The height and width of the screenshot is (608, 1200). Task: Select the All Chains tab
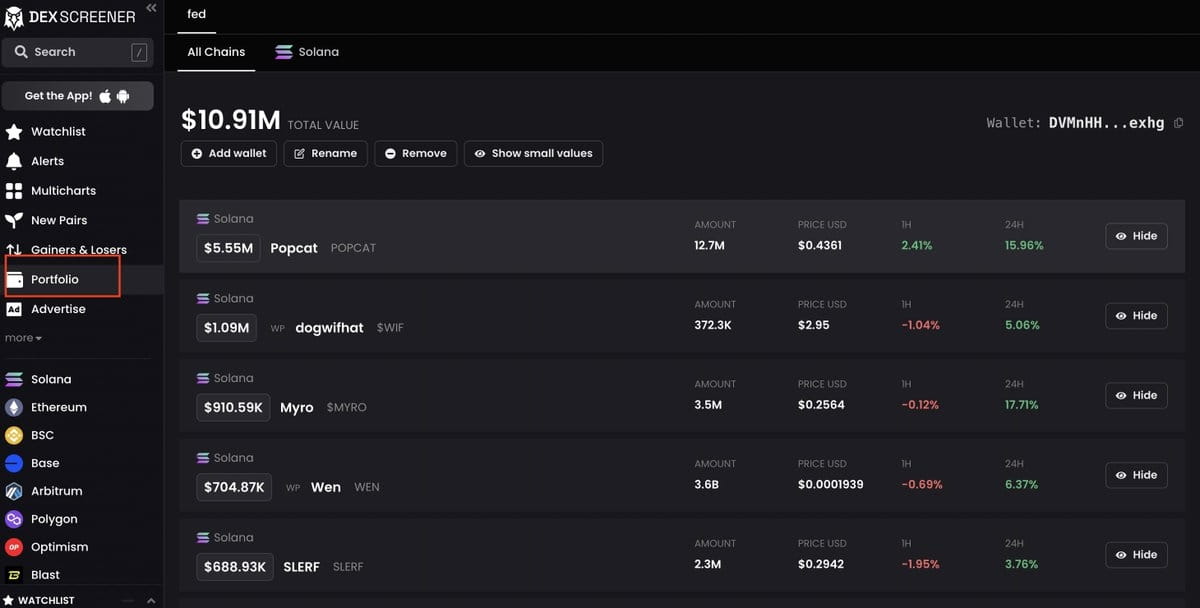pyautogui.click(x=216, y=52)
